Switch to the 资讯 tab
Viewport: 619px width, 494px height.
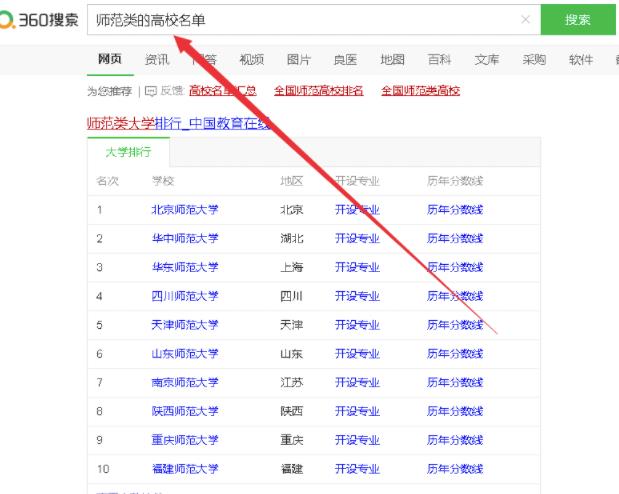point(157,60)
